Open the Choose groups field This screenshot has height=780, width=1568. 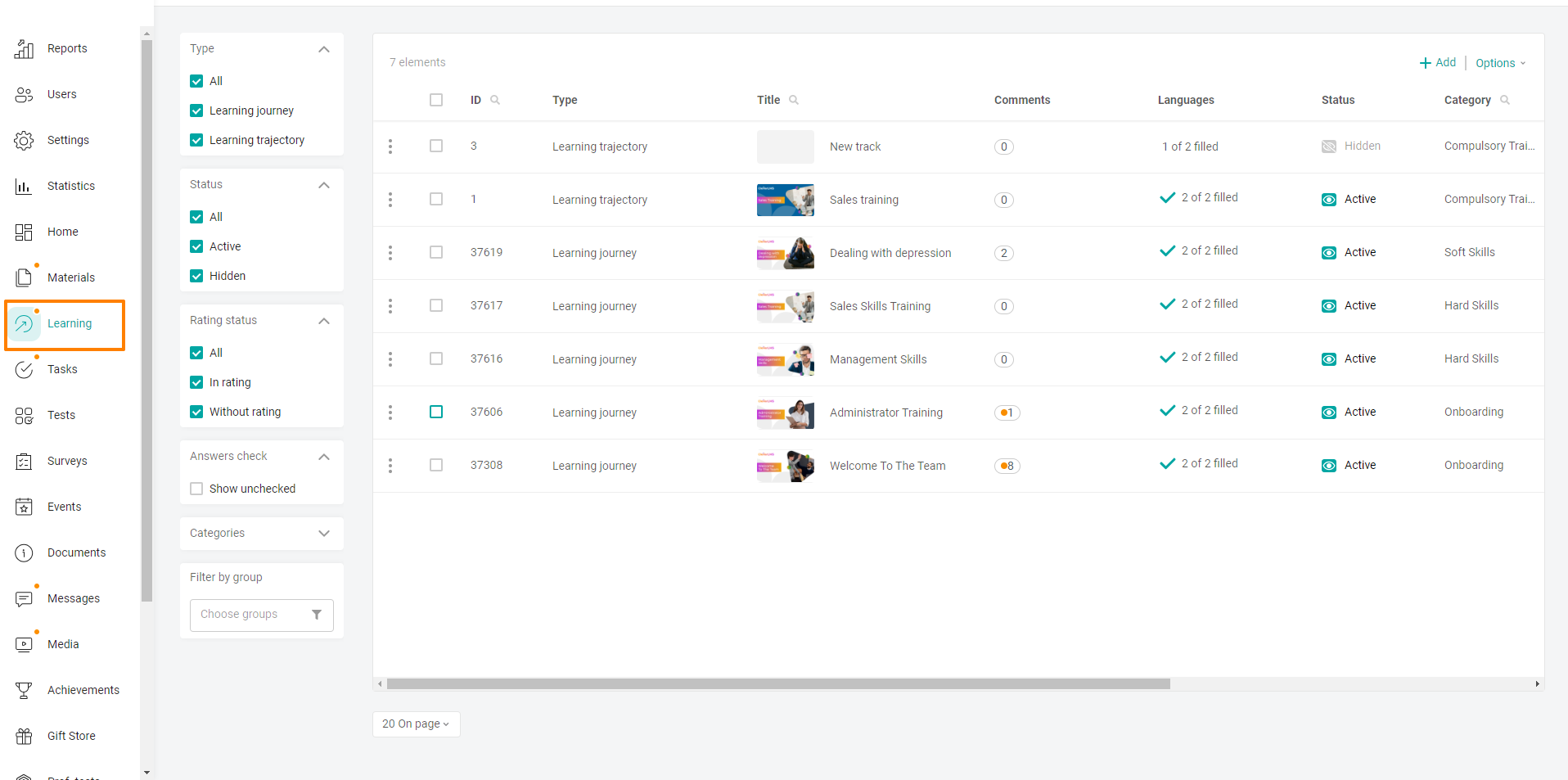click(262, 615)
